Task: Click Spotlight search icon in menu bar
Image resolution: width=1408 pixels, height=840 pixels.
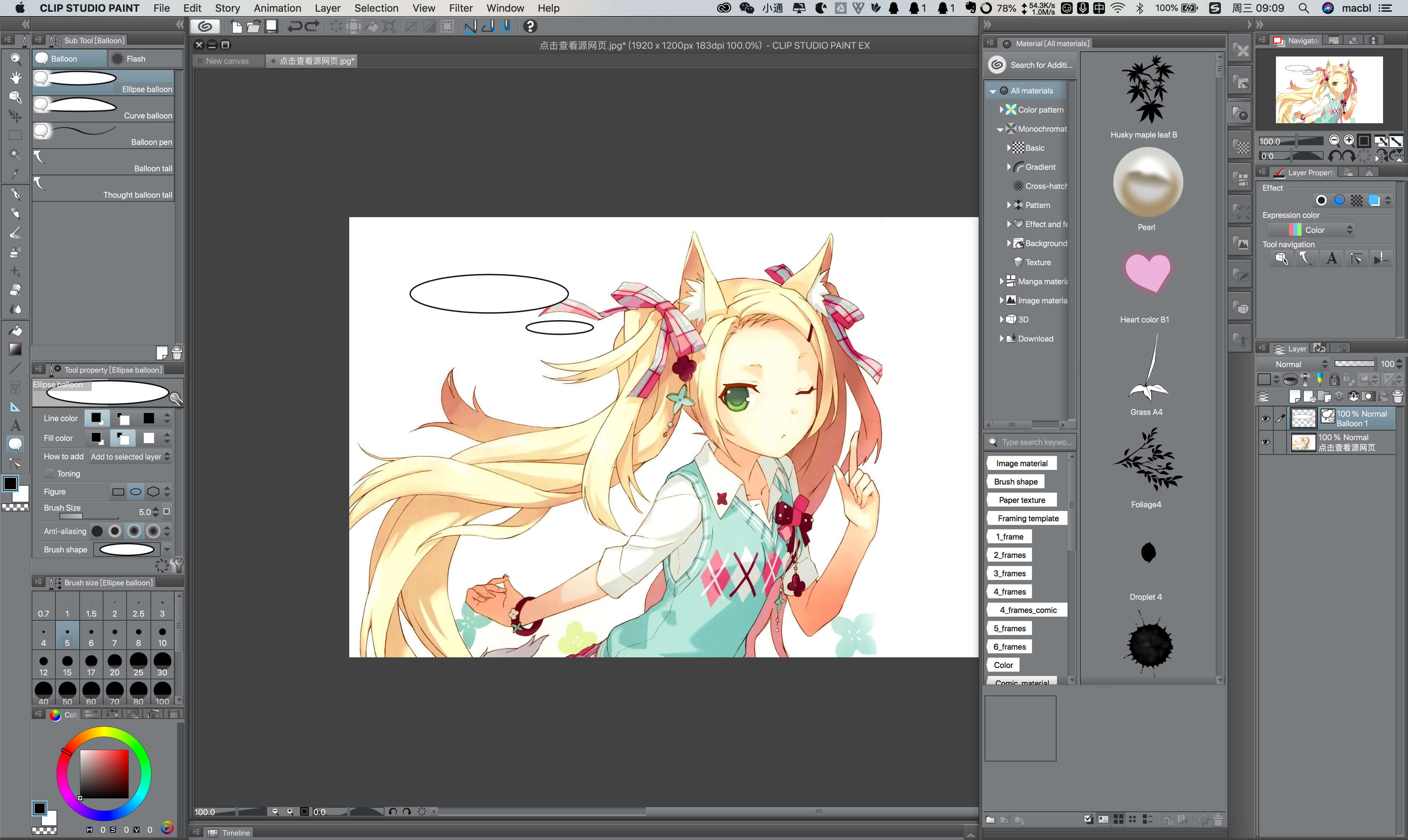Action: [1303, 8]
